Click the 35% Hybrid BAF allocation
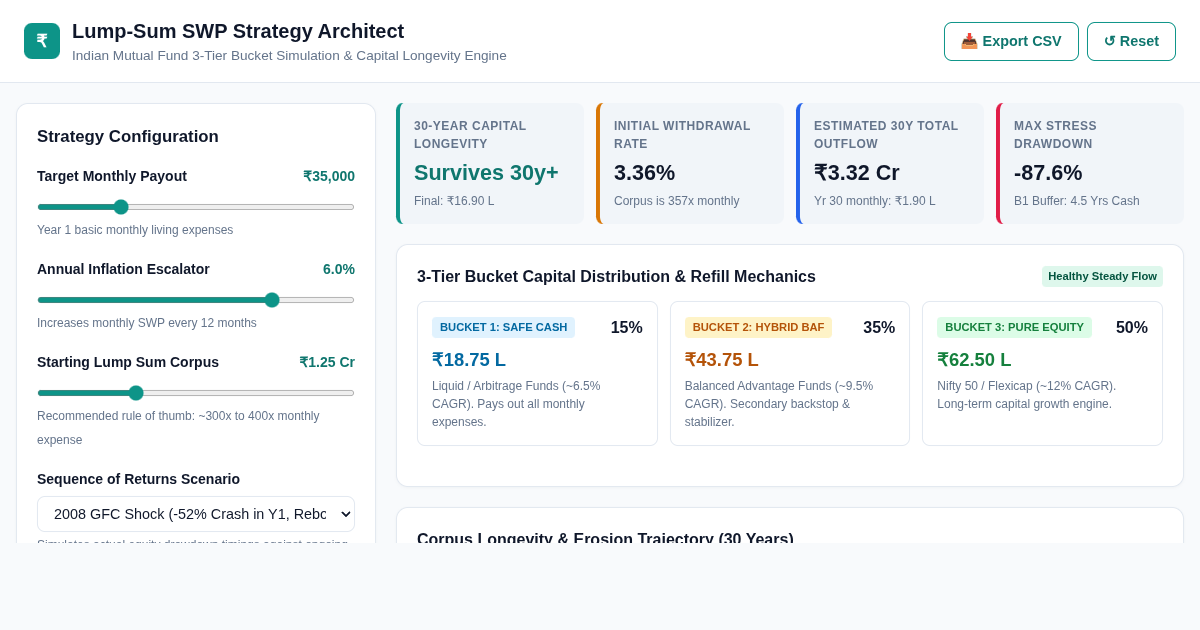 879,328
